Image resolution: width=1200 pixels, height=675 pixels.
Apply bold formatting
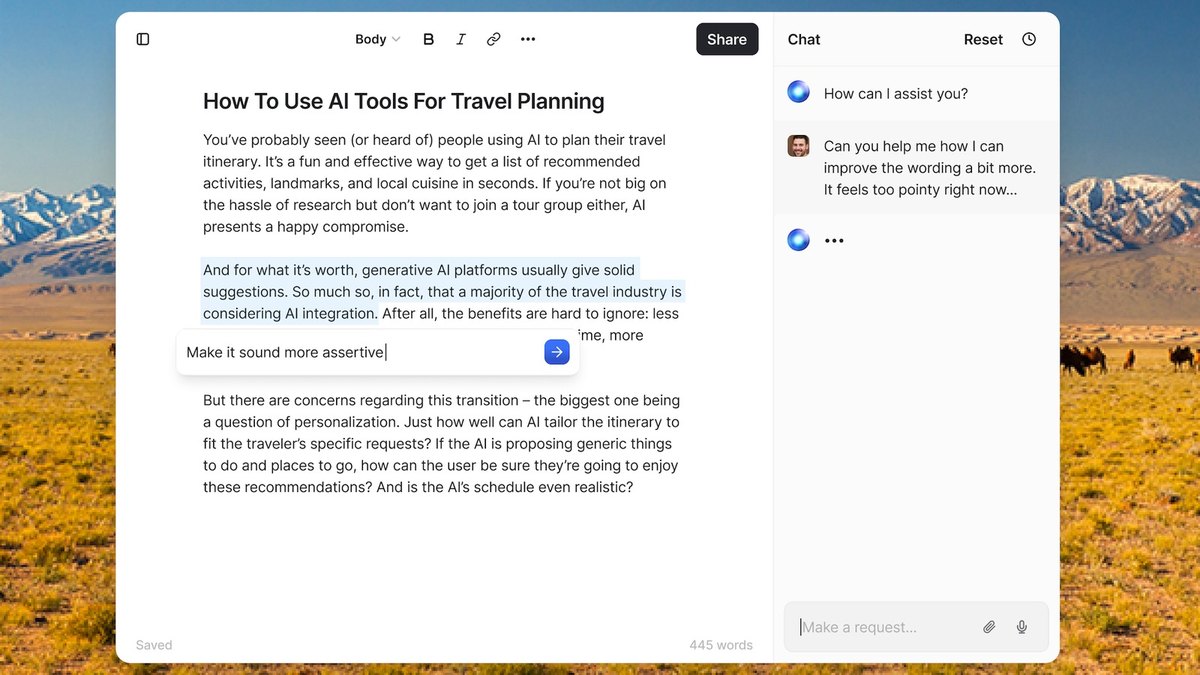[x=429, y=39]
